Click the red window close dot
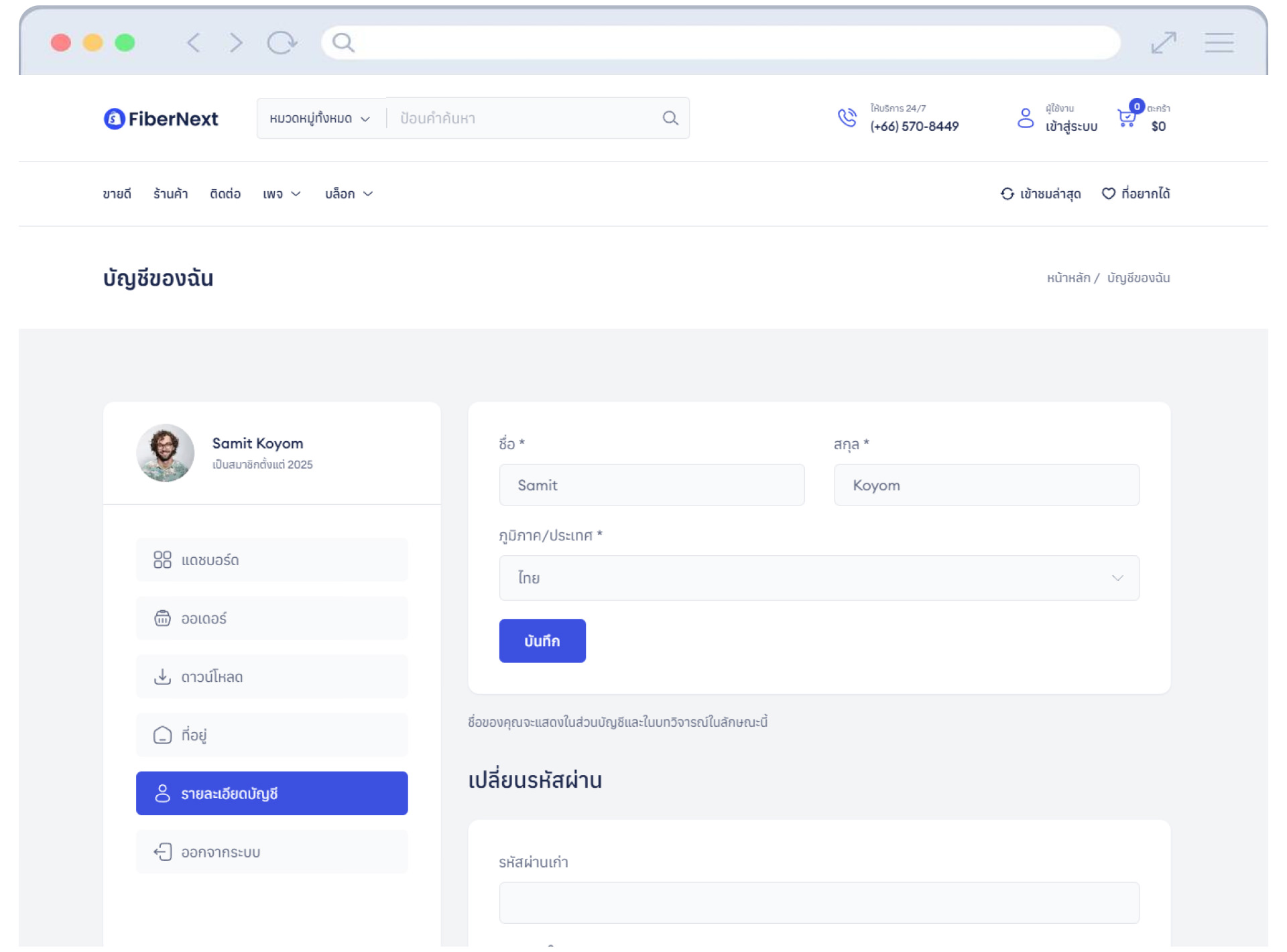Viewport: 1287px width, 952px height. pos(61,43)
